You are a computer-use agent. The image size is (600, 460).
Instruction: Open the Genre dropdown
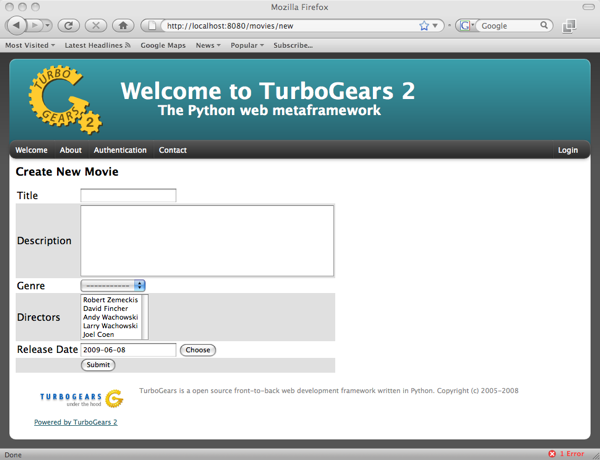[x=113, y=285]
